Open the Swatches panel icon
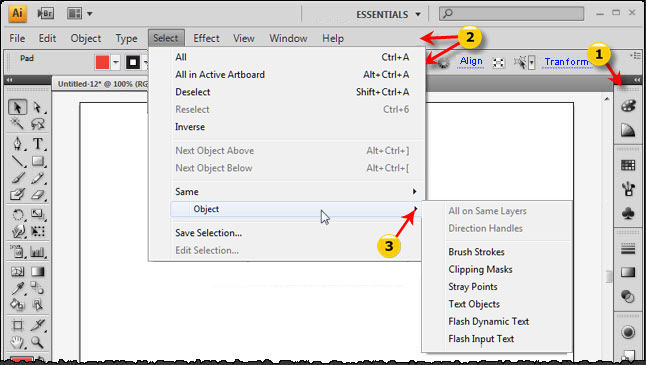 628,165
